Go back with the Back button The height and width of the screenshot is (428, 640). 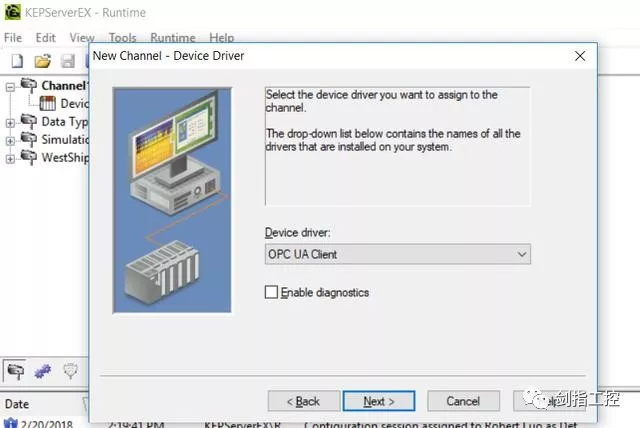[304, 401]
